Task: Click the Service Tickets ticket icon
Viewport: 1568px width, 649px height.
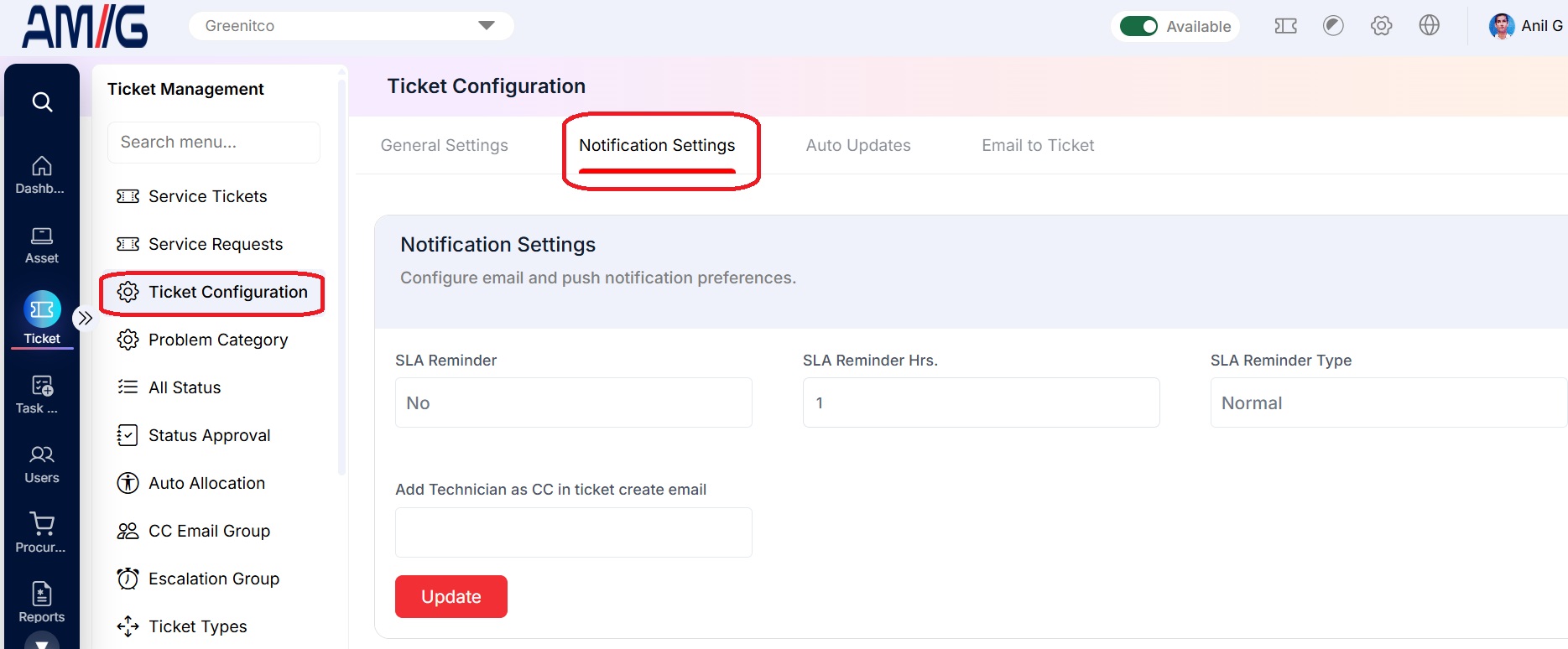Action: click(x=128, y=196)
